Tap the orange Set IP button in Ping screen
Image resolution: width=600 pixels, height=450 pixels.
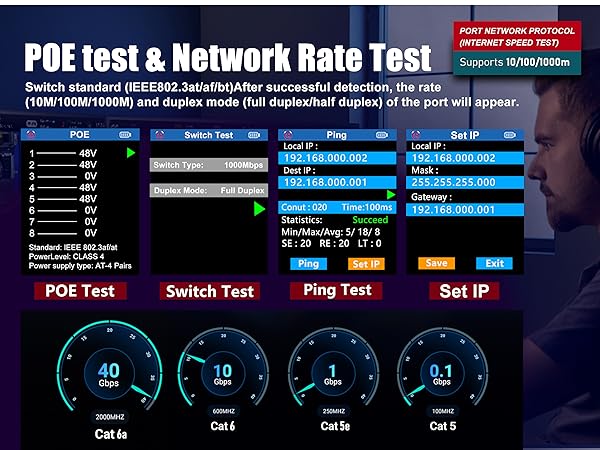coord(366,264)
